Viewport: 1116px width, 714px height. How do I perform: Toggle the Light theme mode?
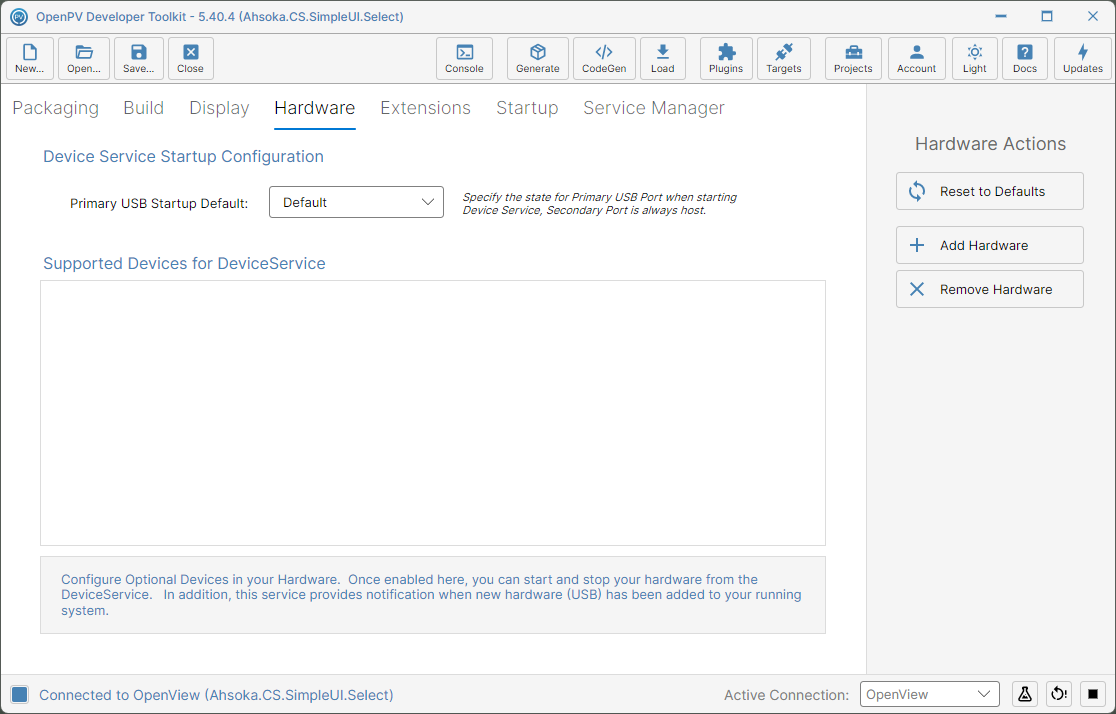point(974,58)
